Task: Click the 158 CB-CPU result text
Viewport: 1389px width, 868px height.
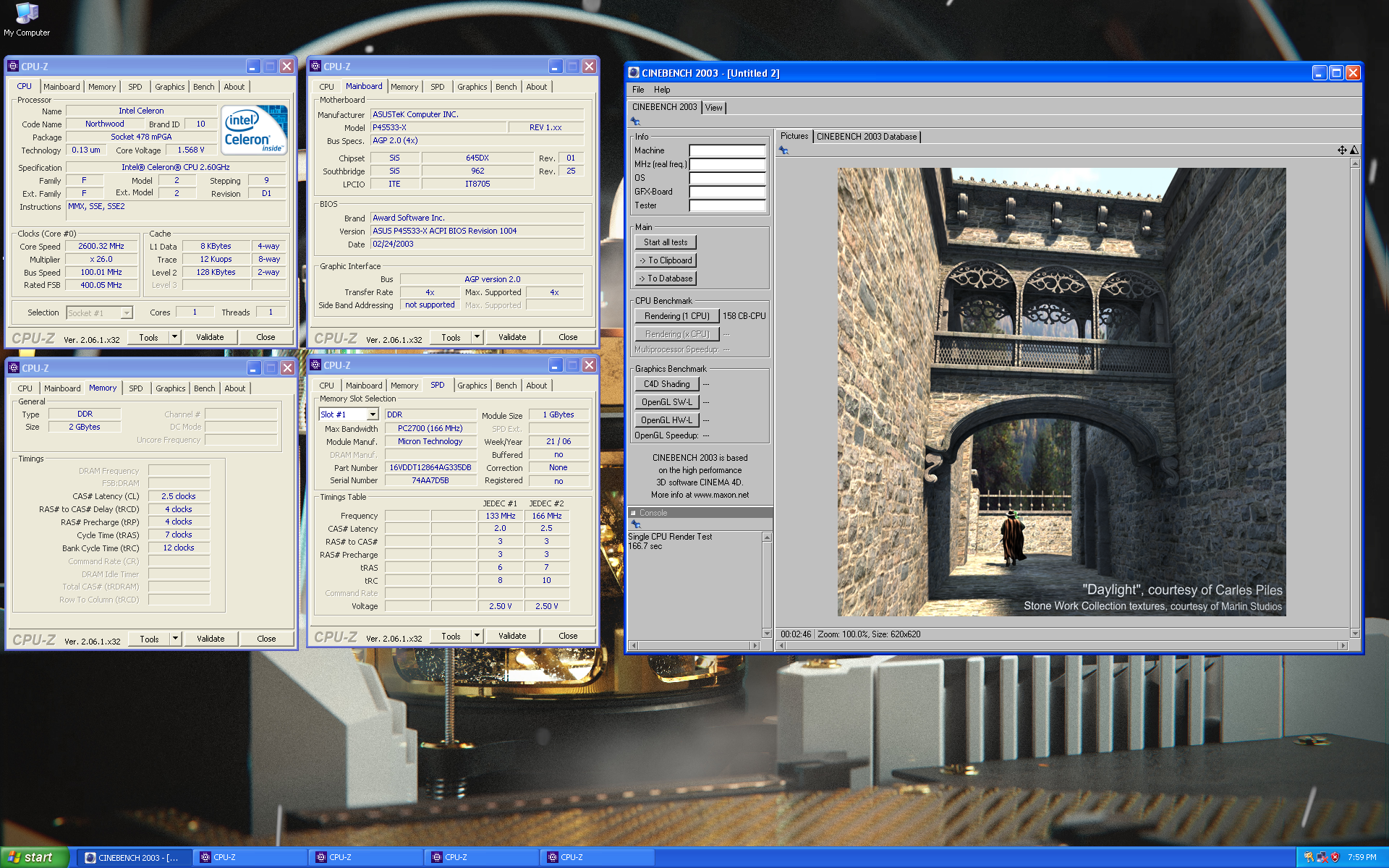Action: click(744, 316)
